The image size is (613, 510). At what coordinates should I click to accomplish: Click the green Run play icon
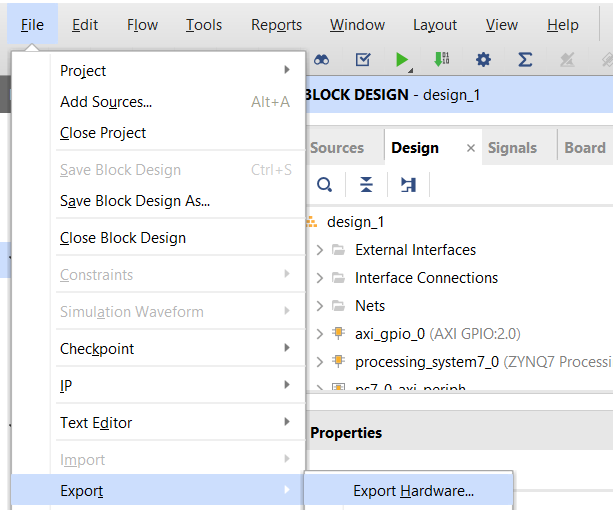click(402, 60)
